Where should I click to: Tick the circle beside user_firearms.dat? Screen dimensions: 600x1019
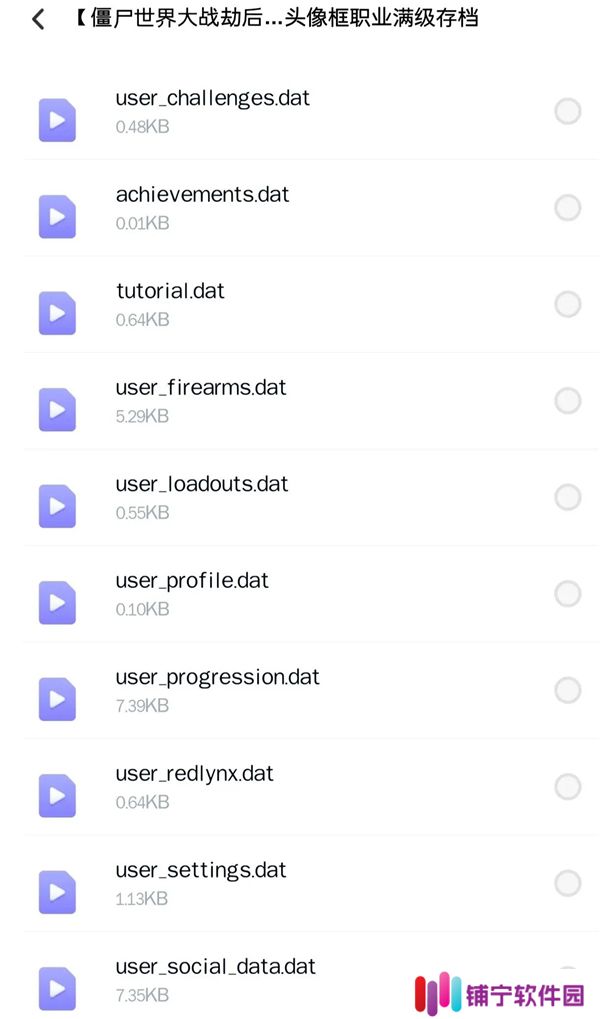click(x=567, y=401)
